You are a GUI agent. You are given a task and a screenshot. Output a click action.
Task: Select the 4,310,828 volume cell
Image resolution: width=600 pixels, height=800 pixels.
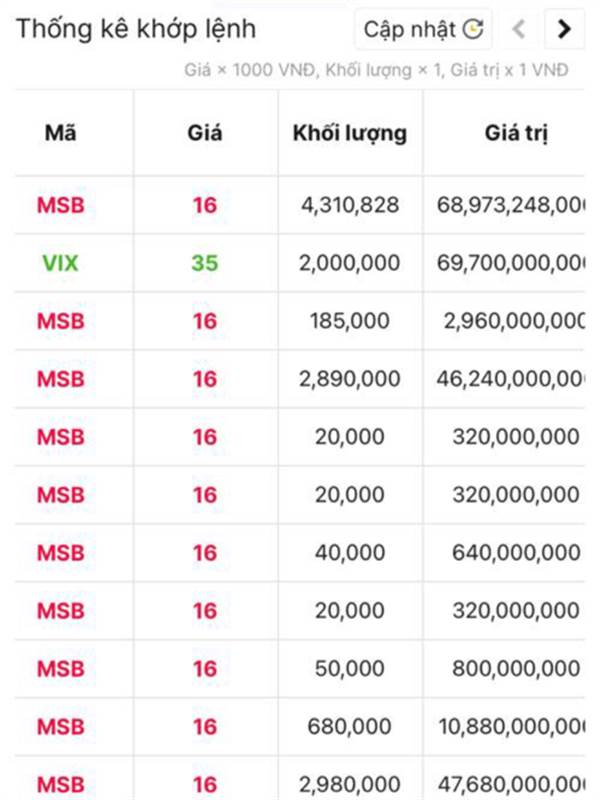click(x=350, y=205)
